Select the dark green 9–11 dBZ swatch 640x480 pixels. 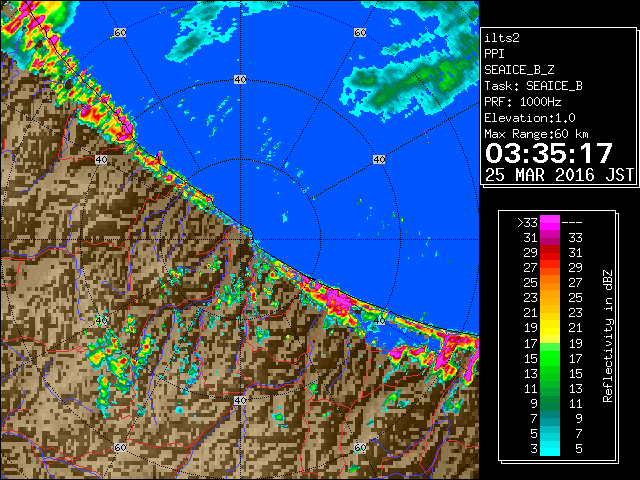tap(550, 403)
